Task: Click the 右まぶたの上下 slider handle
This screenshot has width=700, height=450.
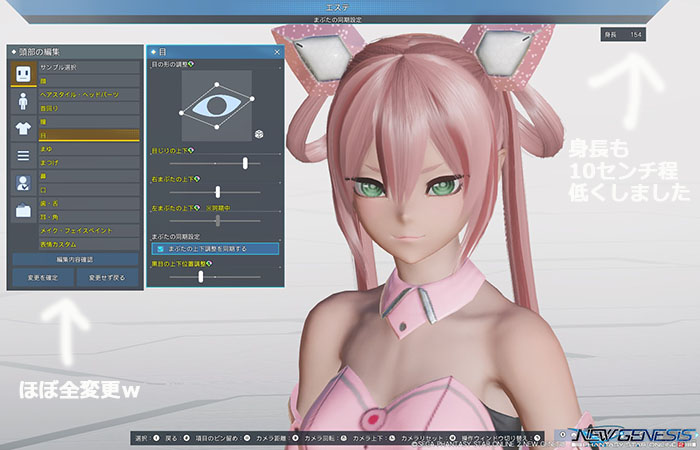Action: (x=217, y=192)
